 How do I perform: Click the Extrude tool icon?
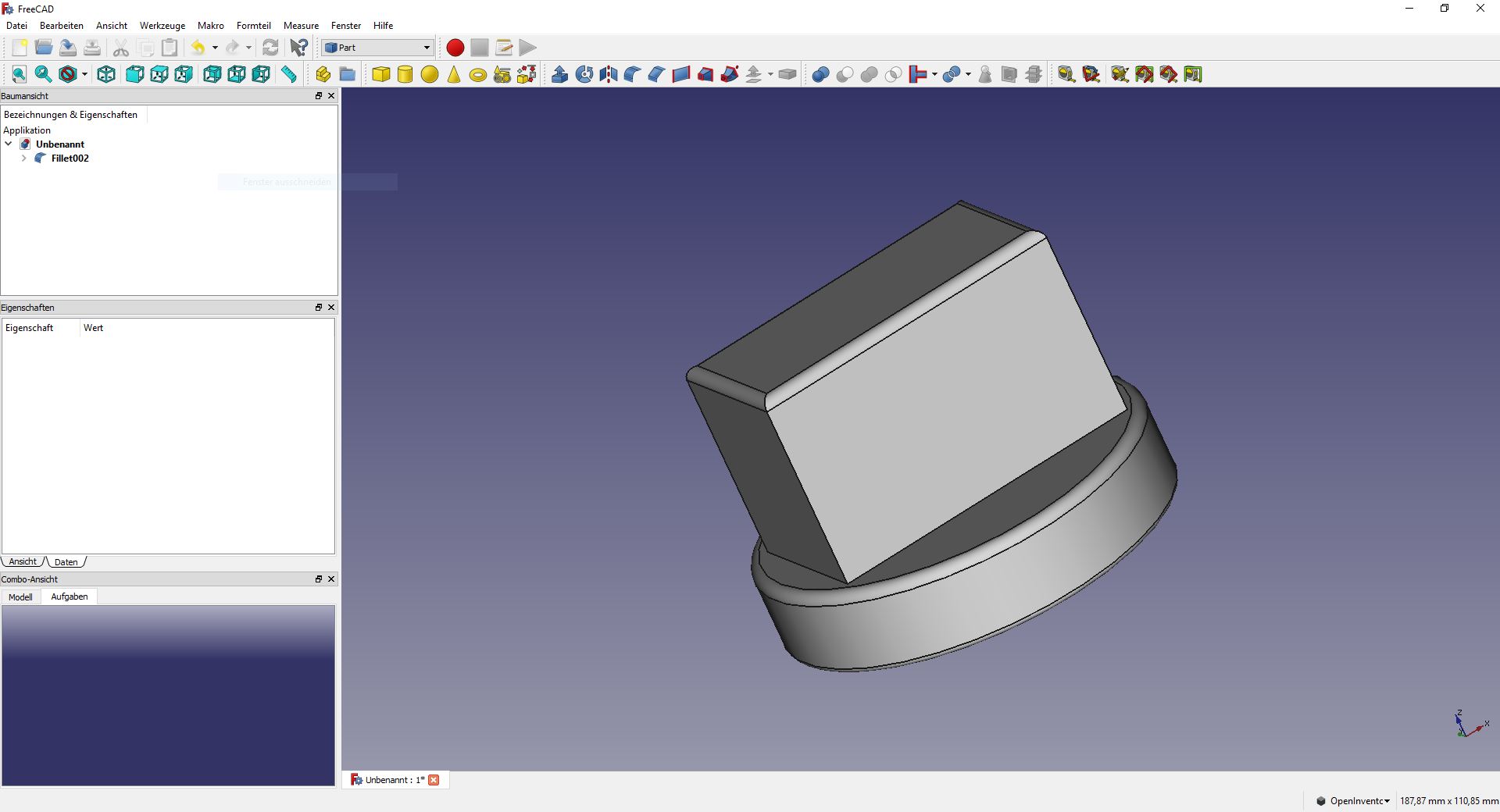click(x=559, y=74)
